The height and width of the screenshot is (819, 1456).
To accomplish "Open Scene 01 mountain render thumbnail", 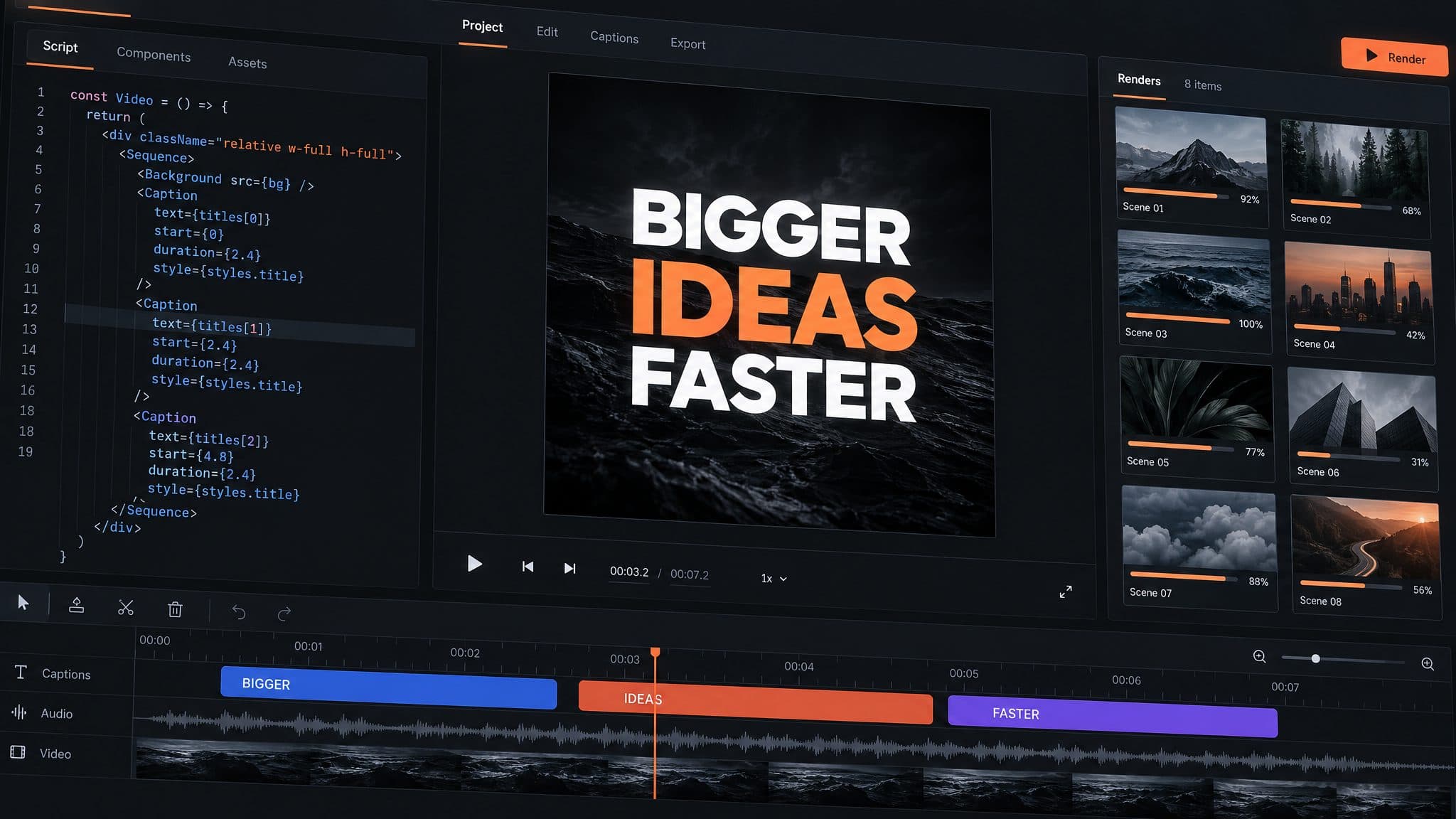I will tap(1191, 148).
